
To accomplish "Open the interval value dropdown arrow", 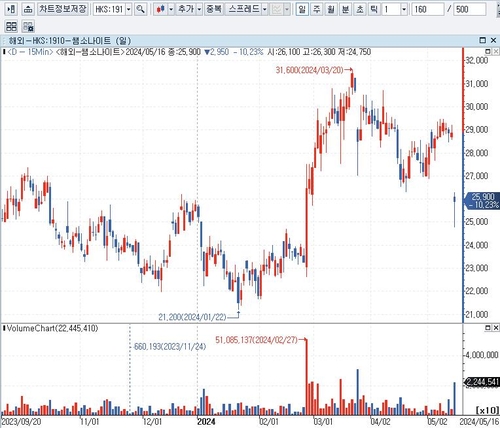I will coord(404,9).
